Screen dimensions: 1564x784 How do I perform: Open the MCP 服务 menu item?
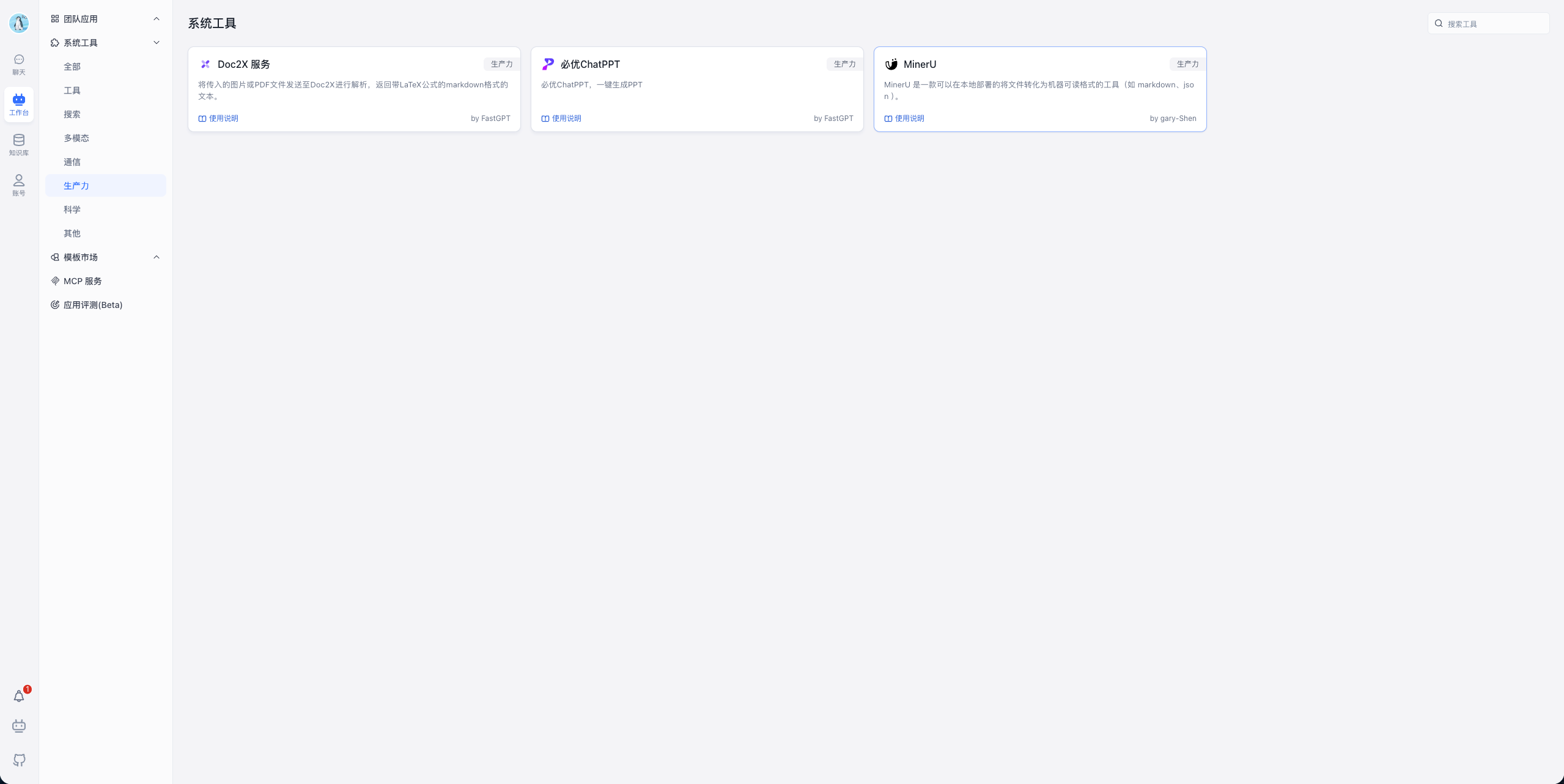[83, 281]
